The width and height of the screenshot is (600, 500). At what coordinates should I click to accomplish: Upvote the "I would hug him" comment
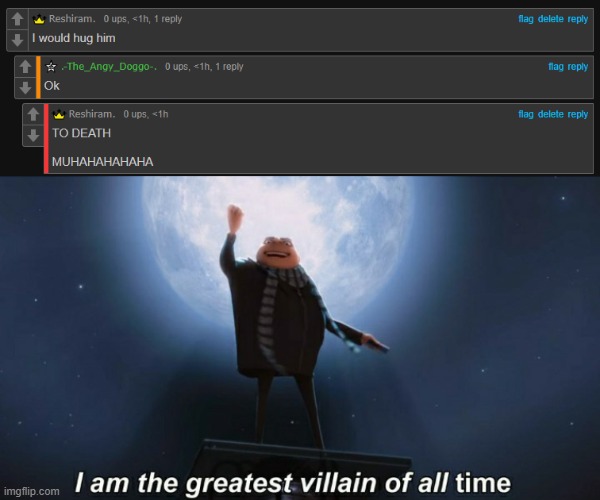[17, 19]
